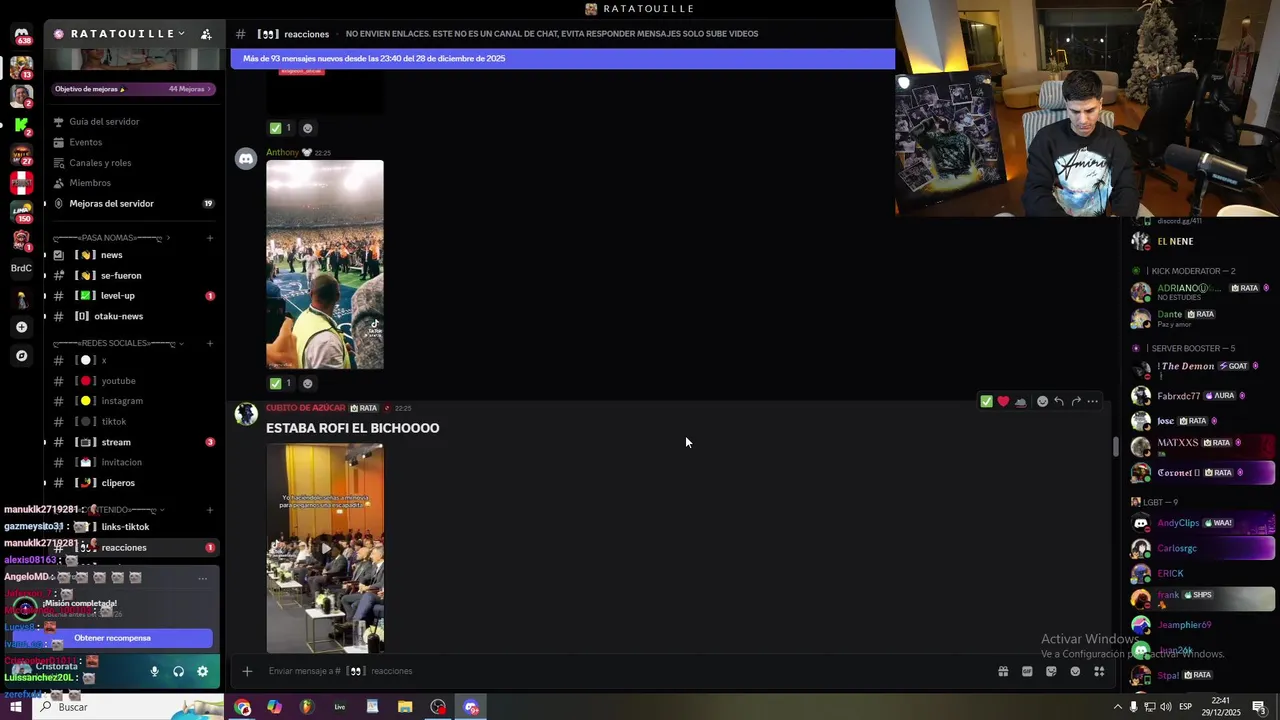Play the conference video under ESTABA ROFI
1280x720 pixels.
coord(325,548)
